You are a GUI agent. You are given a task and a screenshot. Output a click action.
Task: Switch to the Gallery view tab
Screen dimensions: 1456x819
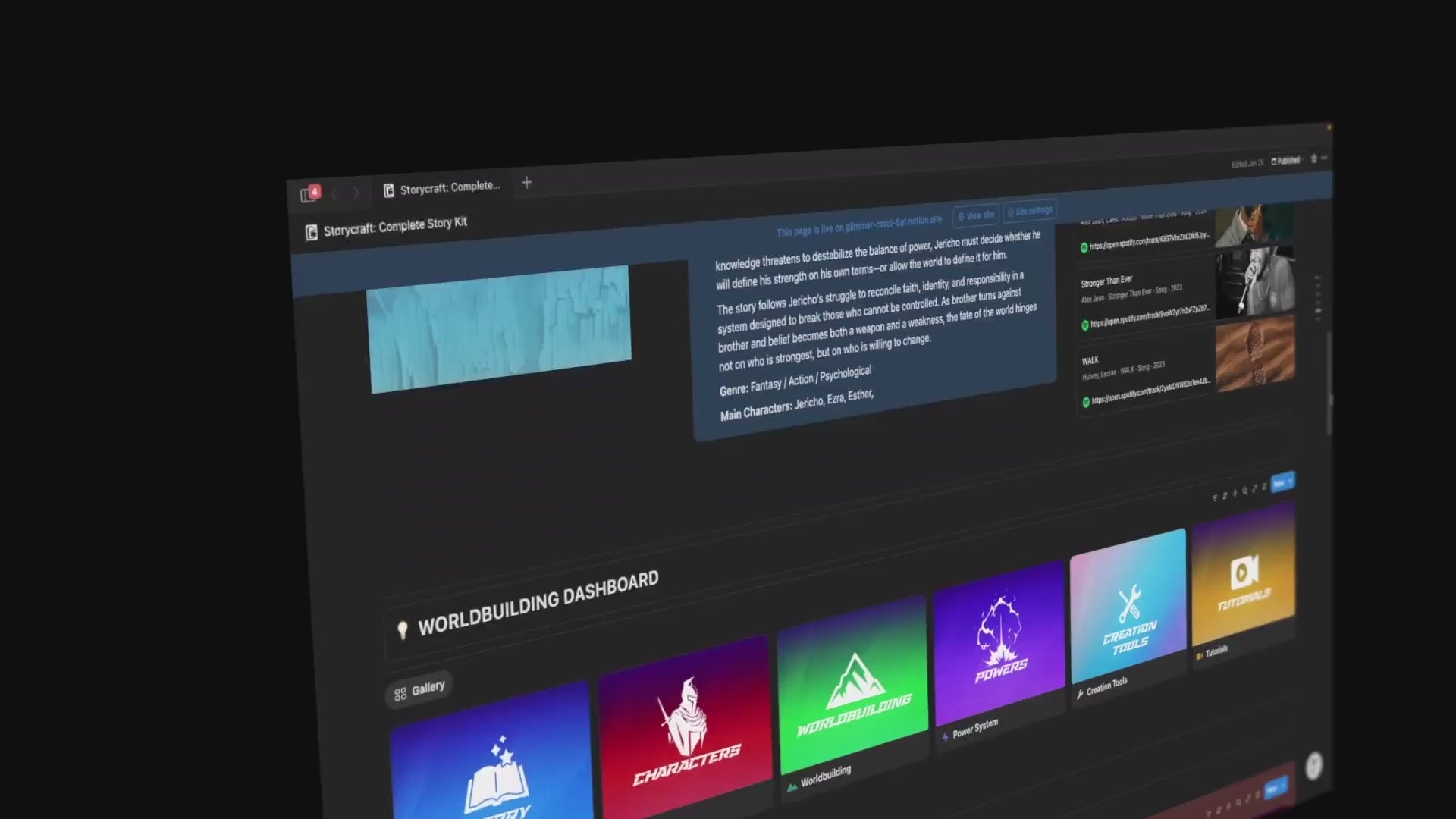click(x=419, y=689)
